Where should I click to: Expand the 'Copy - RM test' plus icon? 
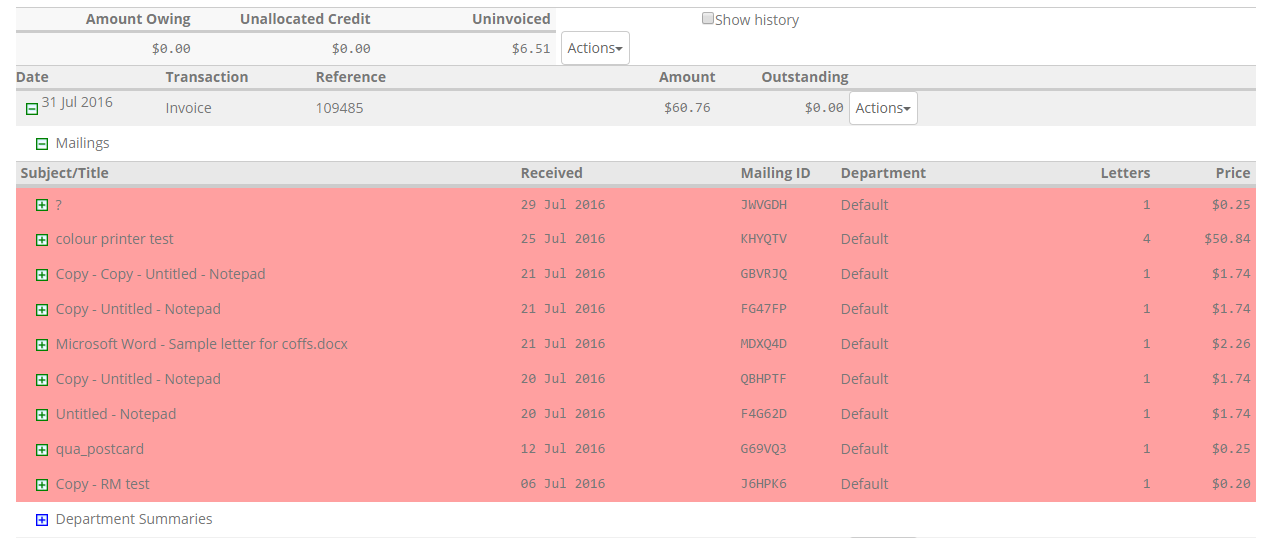42,485
